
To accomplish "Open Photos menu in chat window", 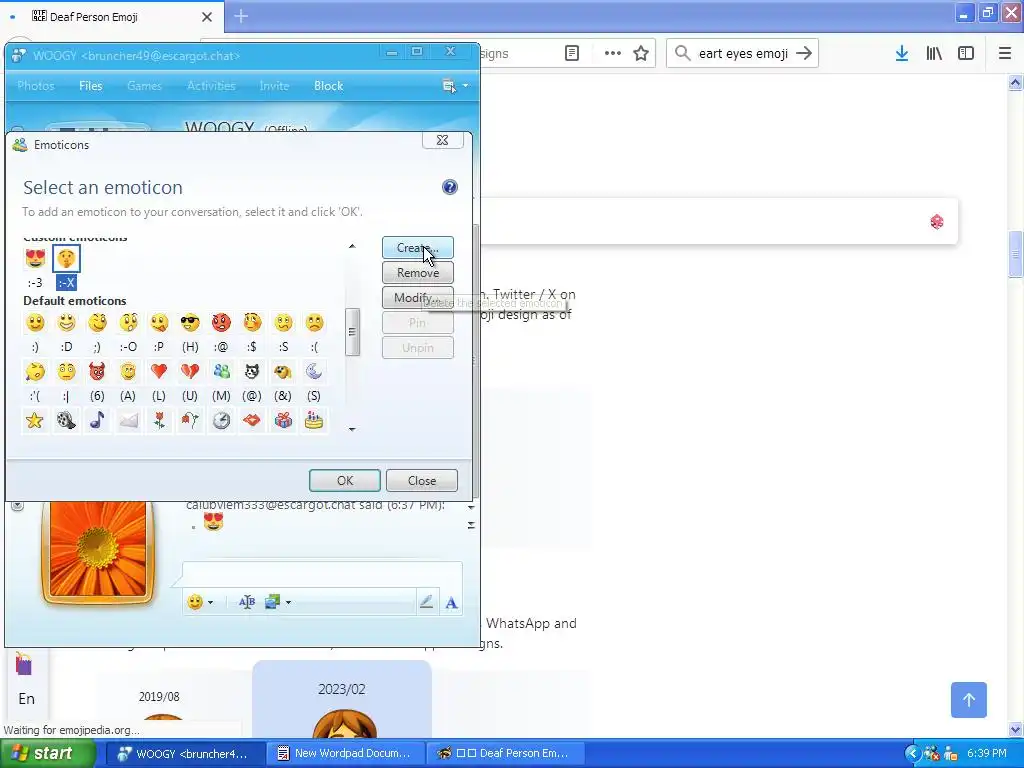I will [x=36, y=86].
